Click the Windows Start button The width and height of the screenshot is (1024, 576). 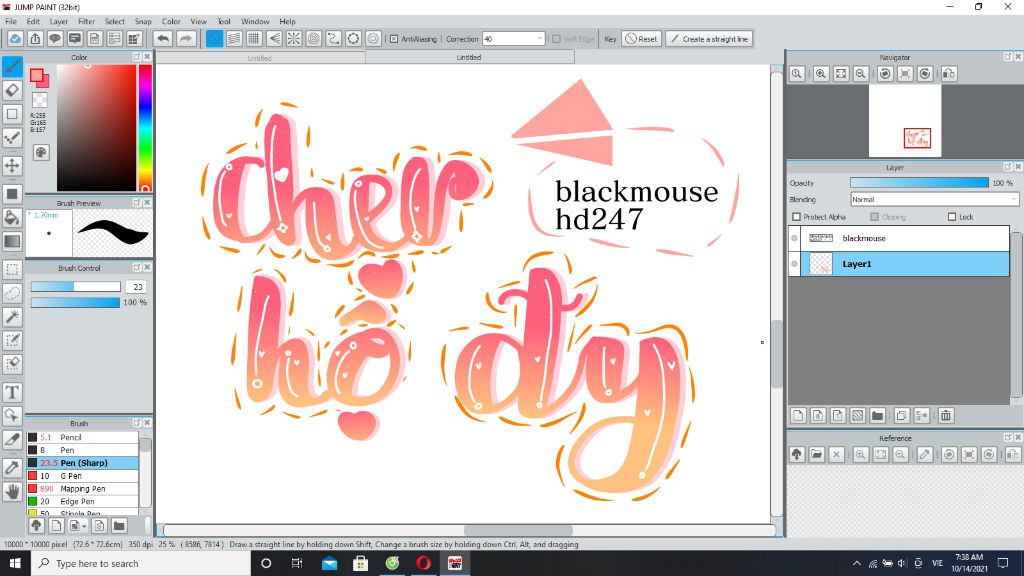[15, 563]
